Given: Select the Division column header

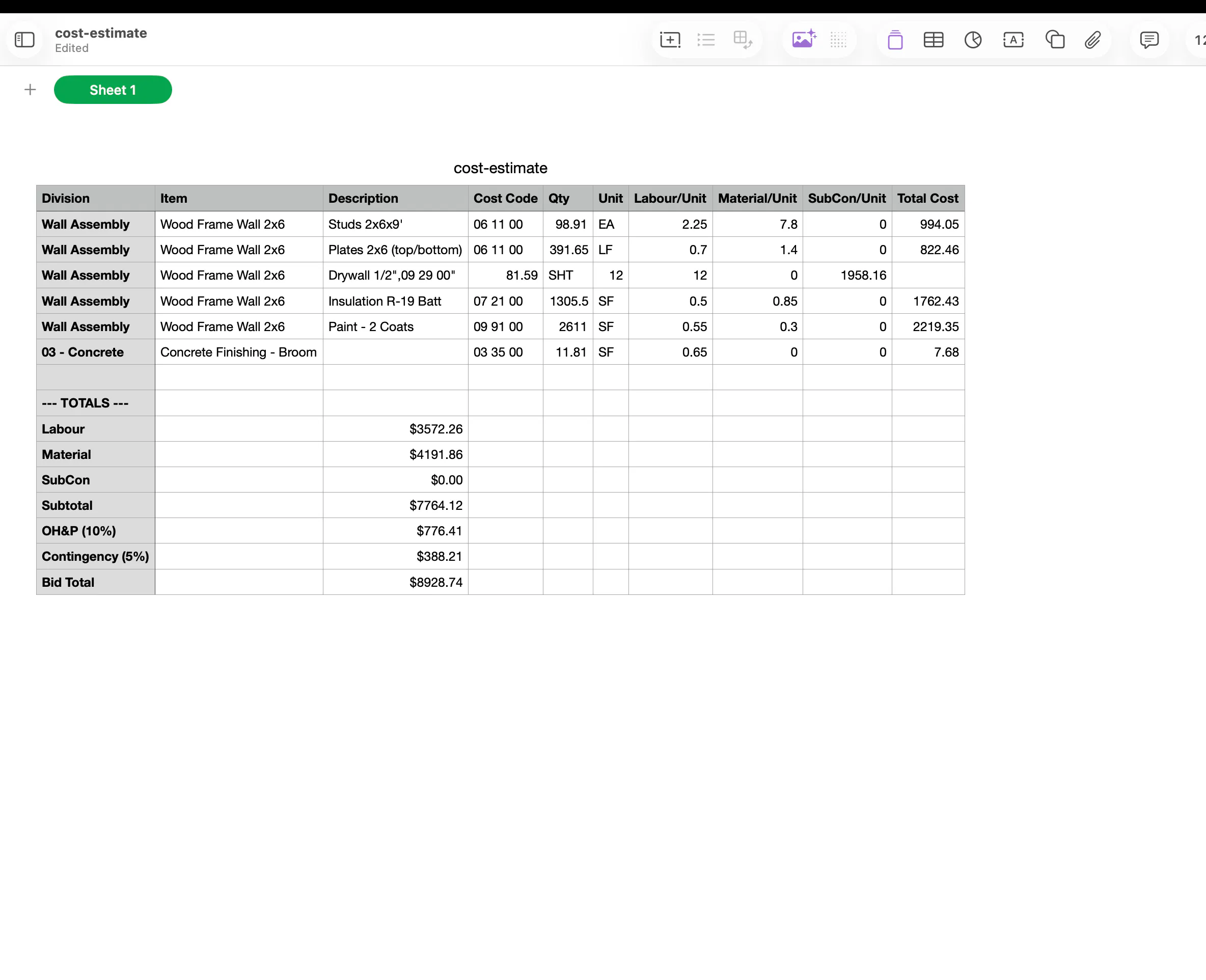Looking at the screenshot, I should pyautogui.click(x=96, y=198).
